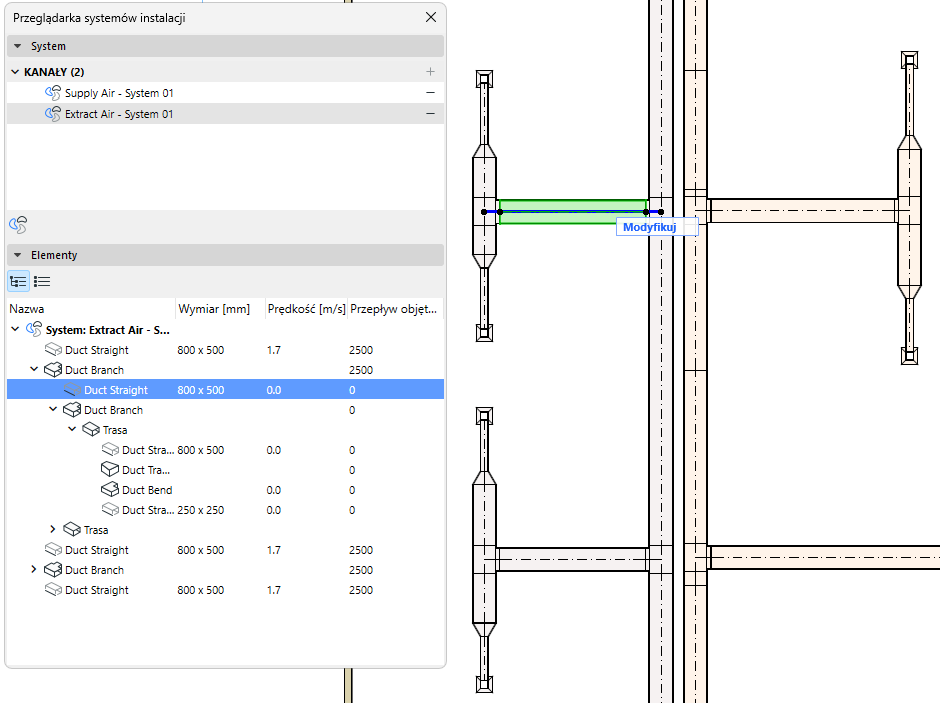Click the Prędkość [m/s] column header
Viewport: 940px width, 703px height.
[x=305, y=309]
